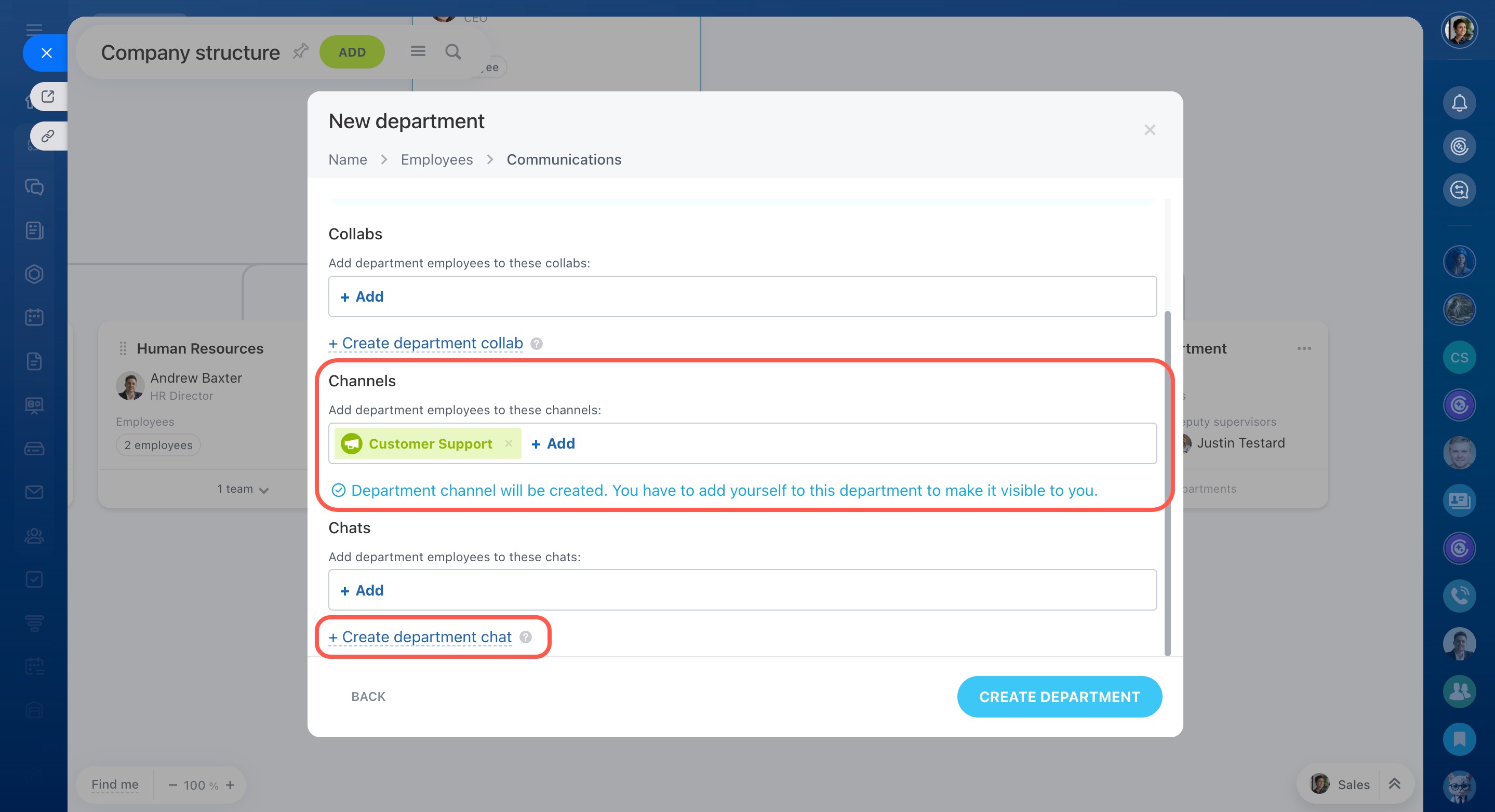
Task: Open the list menu icon near ADD
Action: coord(418,51)
